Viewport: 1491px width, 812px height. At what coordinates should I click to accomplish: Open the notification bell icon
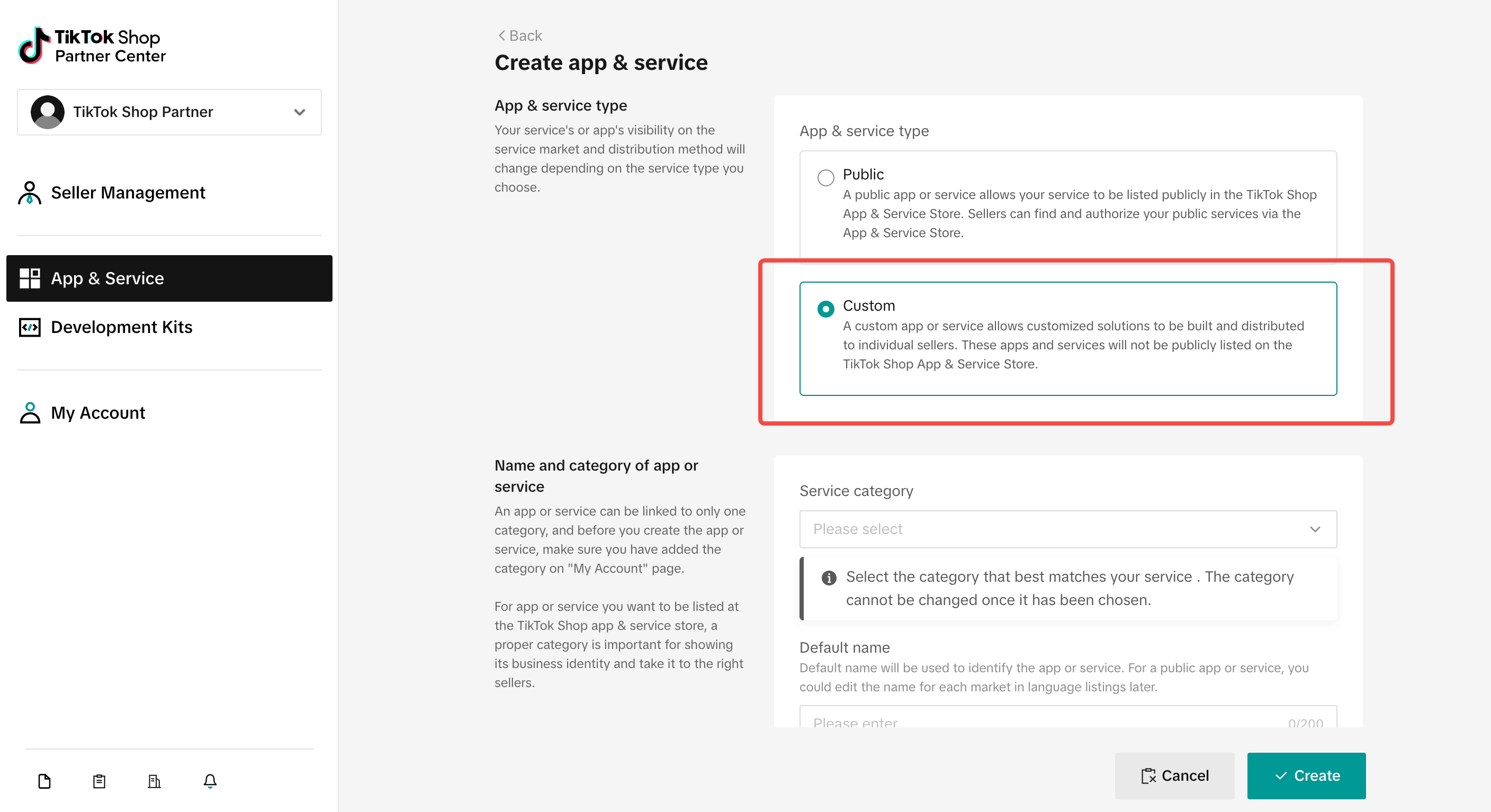tap(210, 781)
